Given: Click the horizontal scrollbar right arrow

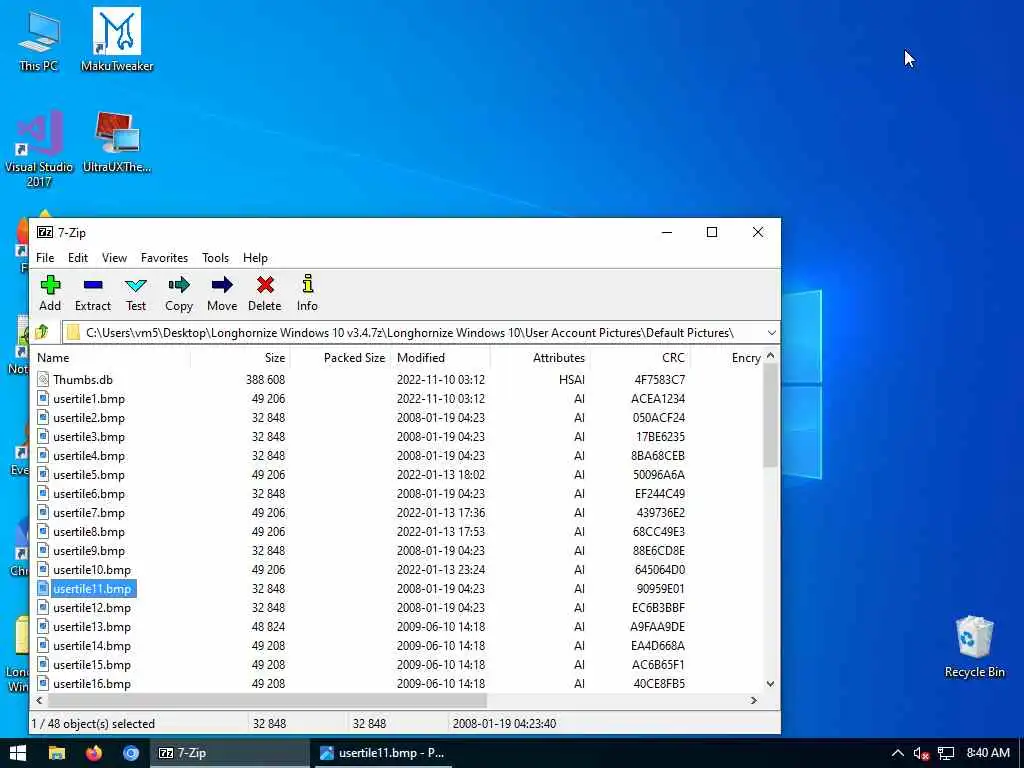Looking at the screenshot, I should 754,700.
